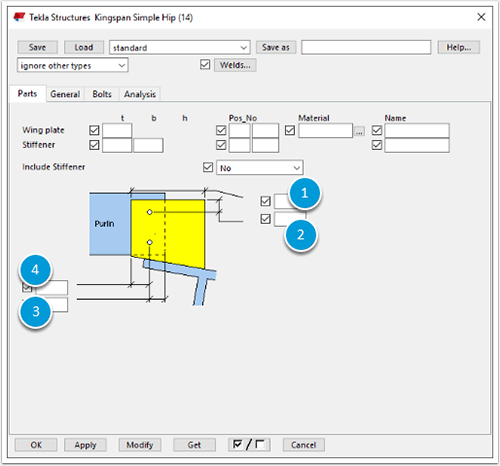The width and height of the screenshot is (500, 466).
Task: Toggle Include Stiffener checkbox
Action: pyautogui.click(x=208, y=167)
